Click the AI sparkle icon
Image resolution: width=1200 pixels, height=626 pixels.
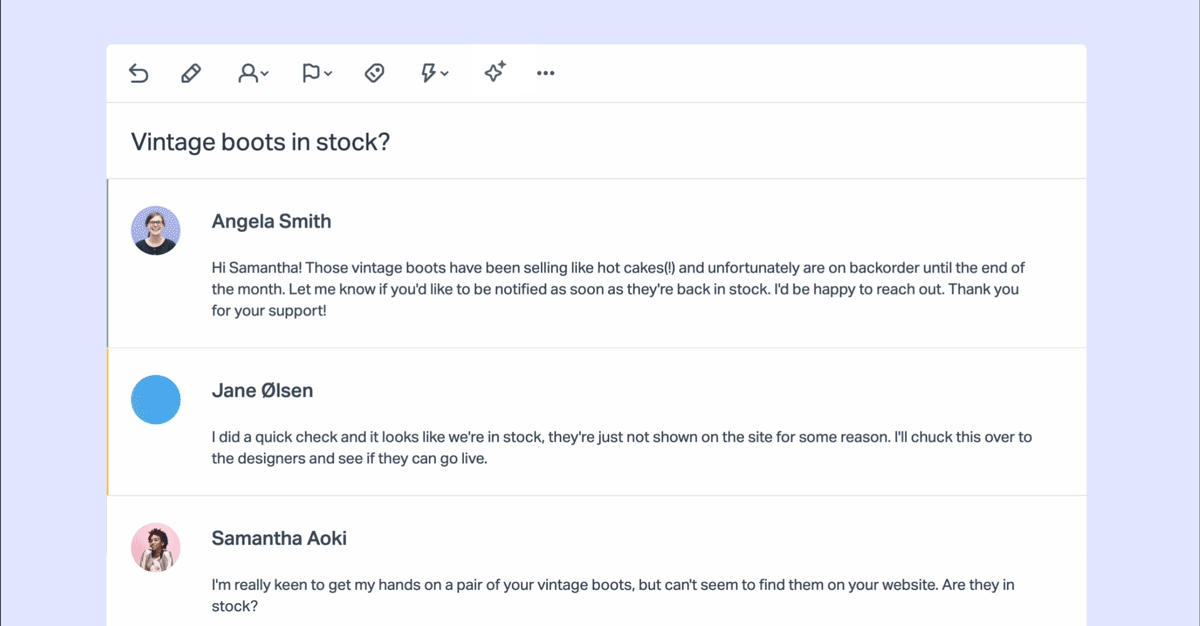pyautogui.click(x=495, y=72)
